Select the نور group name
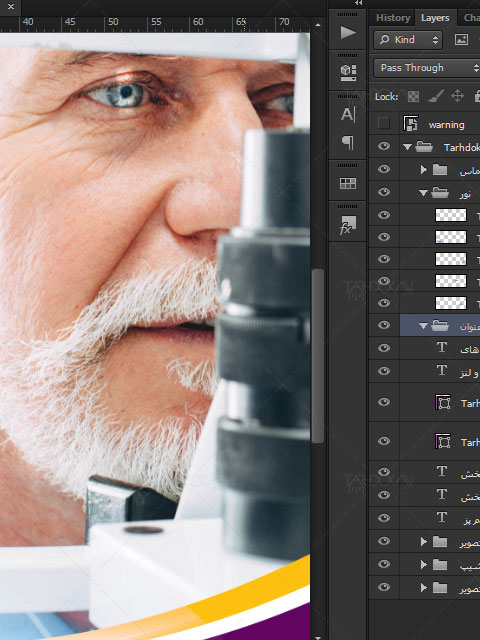The width and height of the screenshot is (480, 640). (x=465, y=195)
